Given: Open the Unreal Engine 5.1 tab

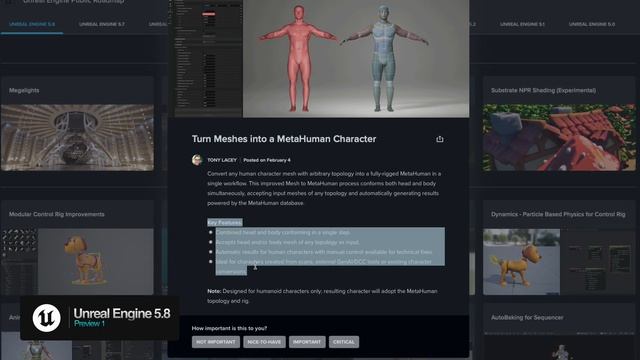Looking at the screenshot, I should pyautogui.click(x=522, y=24).
